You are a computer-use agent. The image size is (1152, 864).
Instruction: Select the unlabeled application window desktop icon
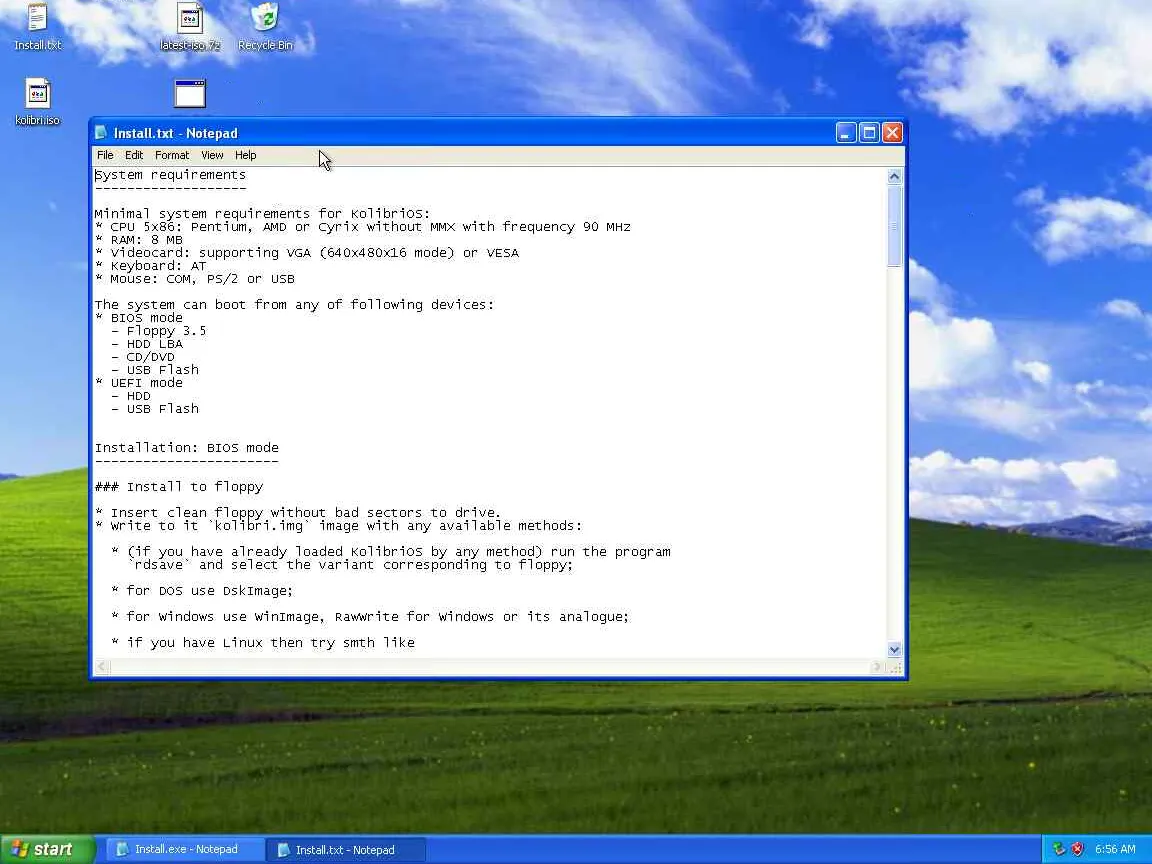[x=190, y=94]
